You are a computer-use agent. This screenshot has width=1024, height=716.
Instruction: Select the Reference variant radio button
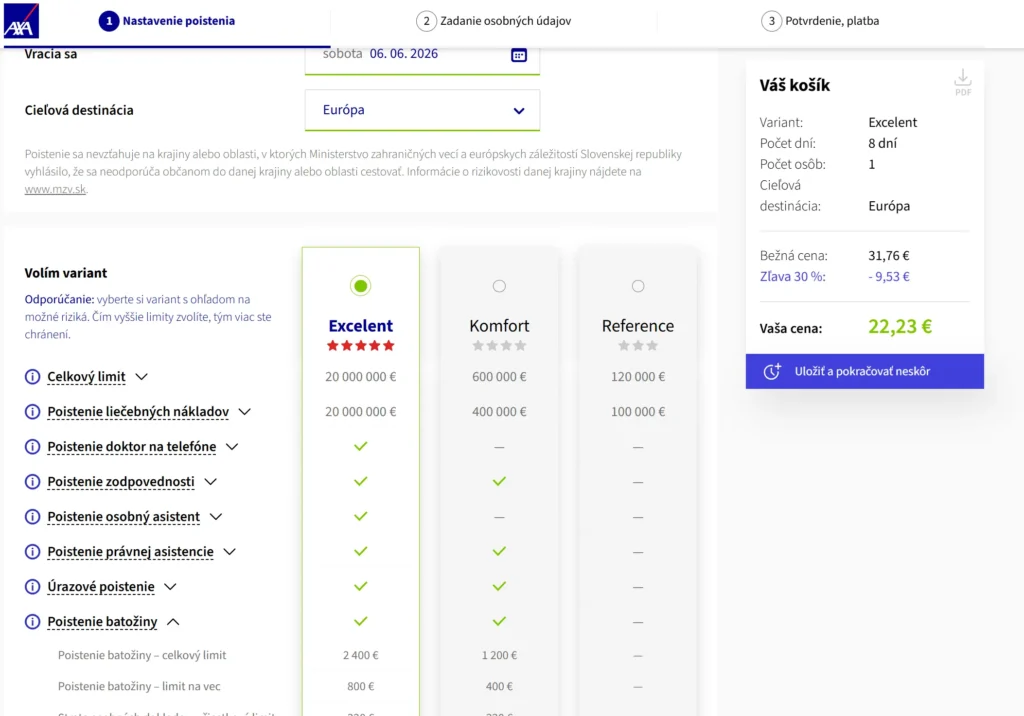638,286
